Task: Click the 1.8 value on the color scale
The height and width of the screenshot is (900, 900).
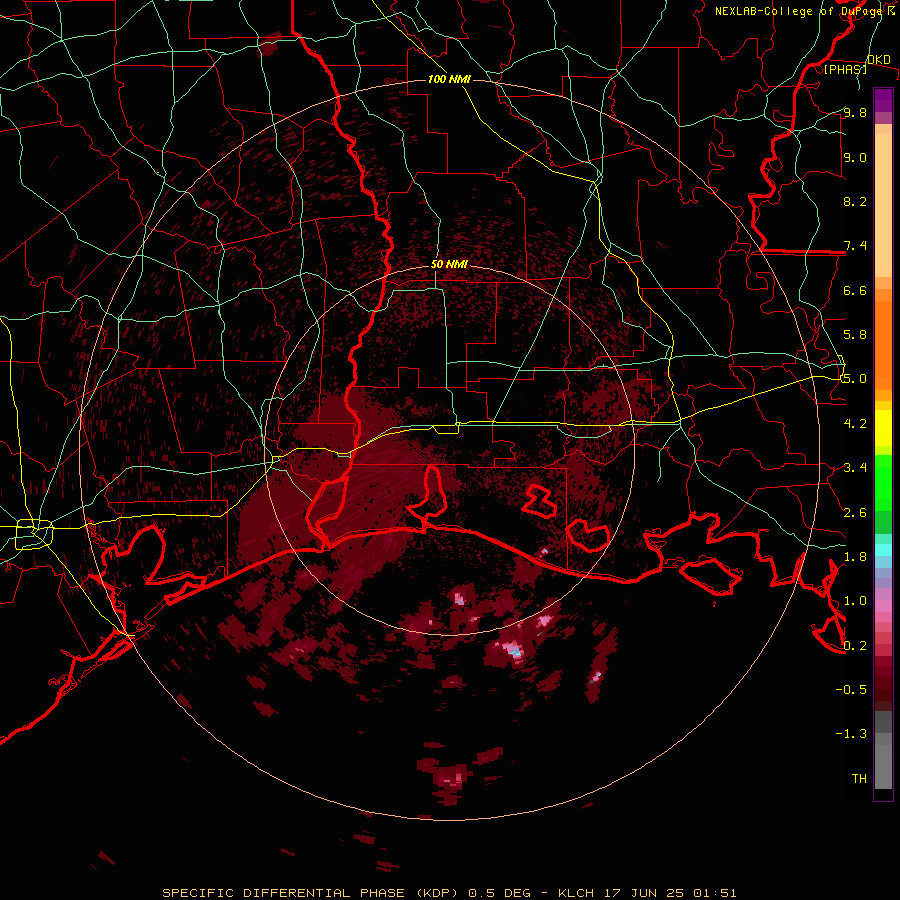Action: coord(855,556)
